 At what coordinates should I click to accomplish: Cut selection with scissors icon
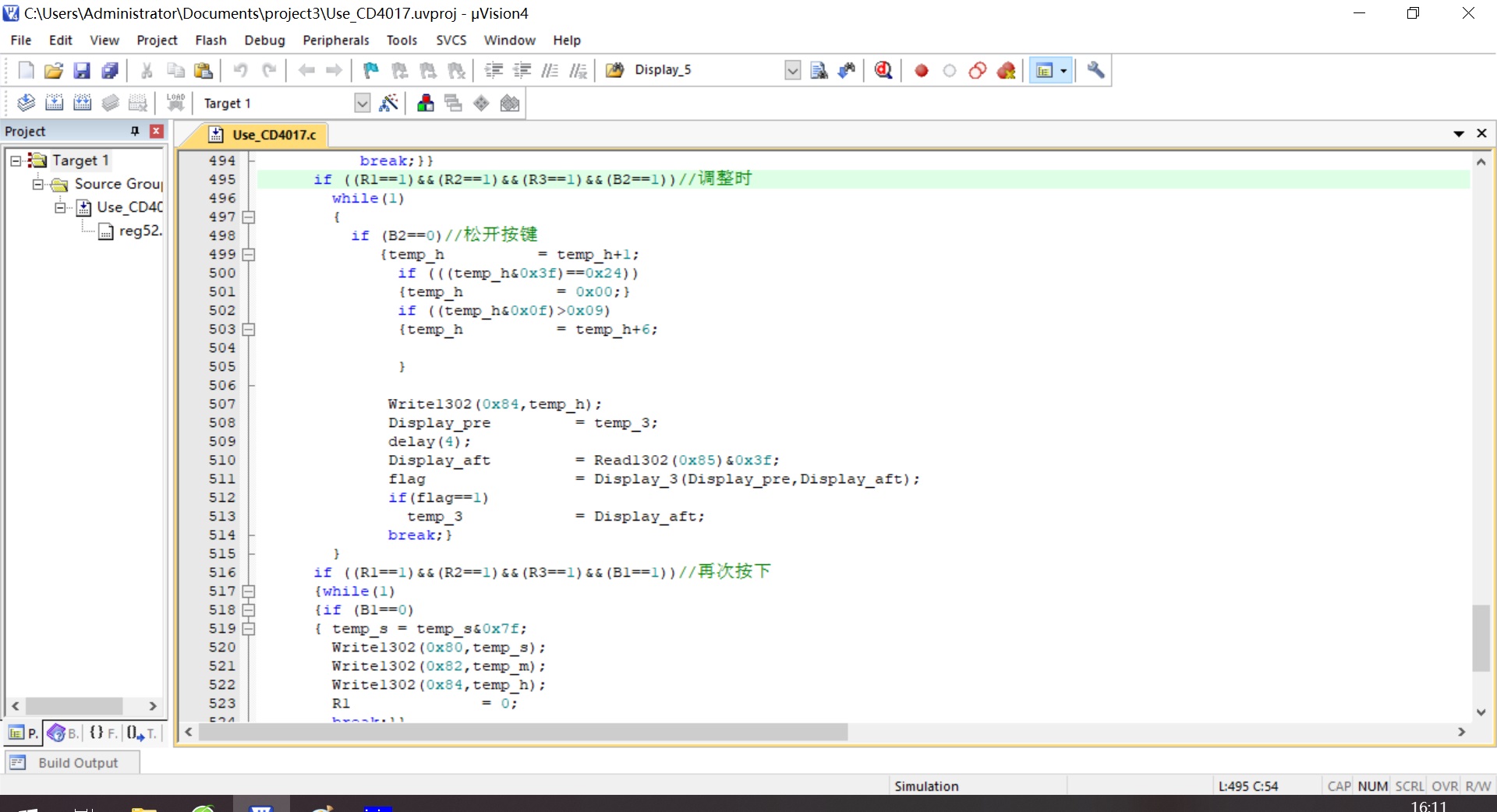coord(147,70)
